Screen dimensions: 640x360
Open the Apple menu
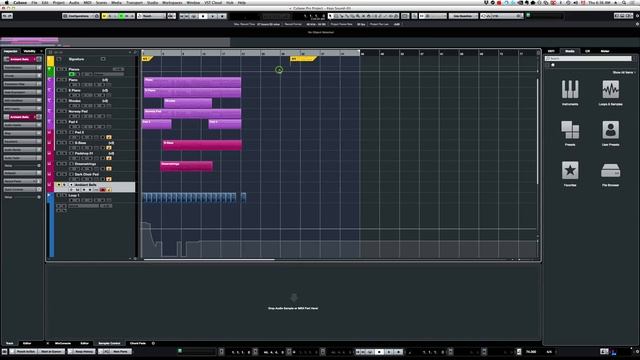[6, 2]
